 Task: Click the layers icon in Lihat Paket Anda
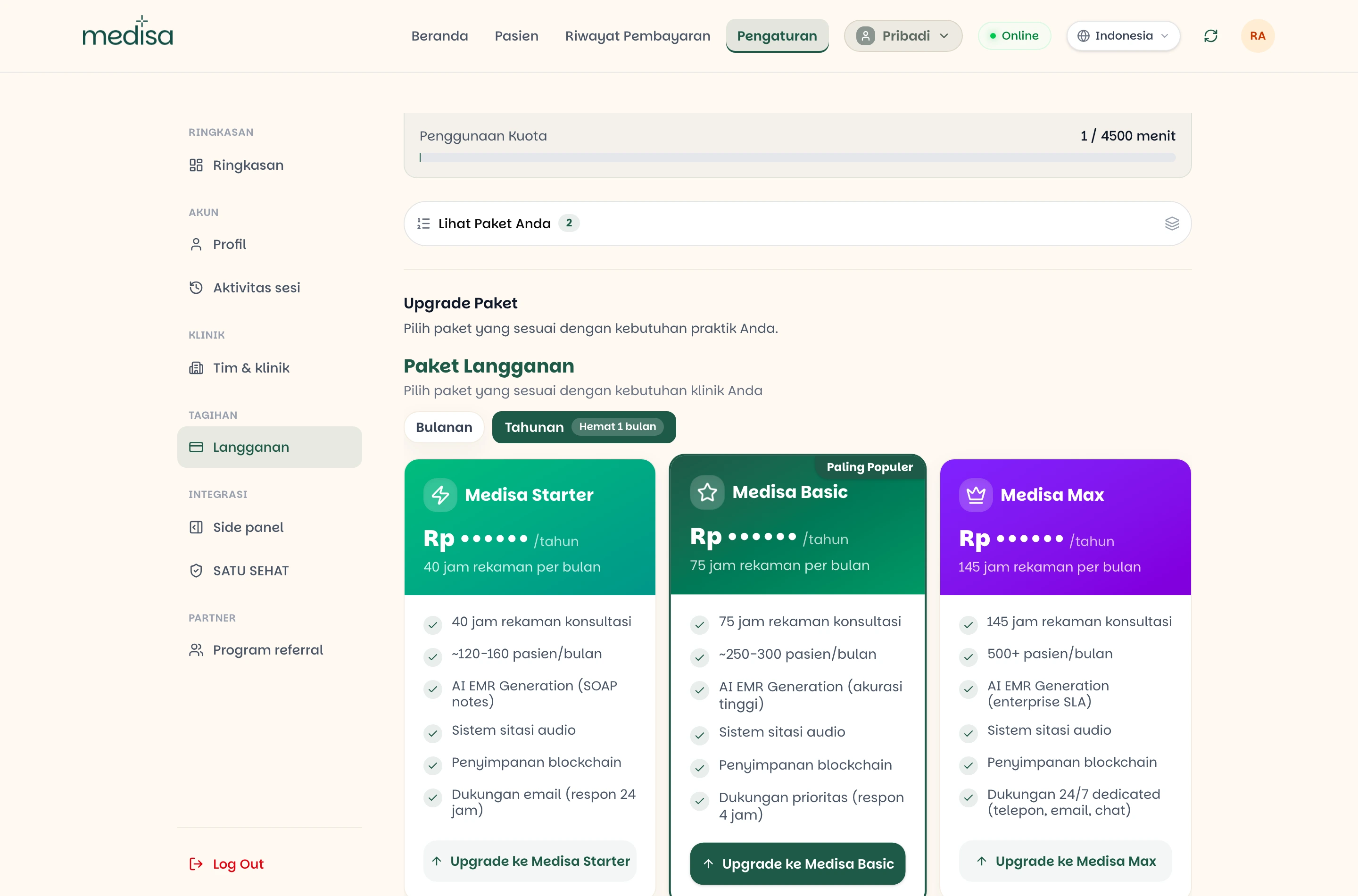[1172, 224]
